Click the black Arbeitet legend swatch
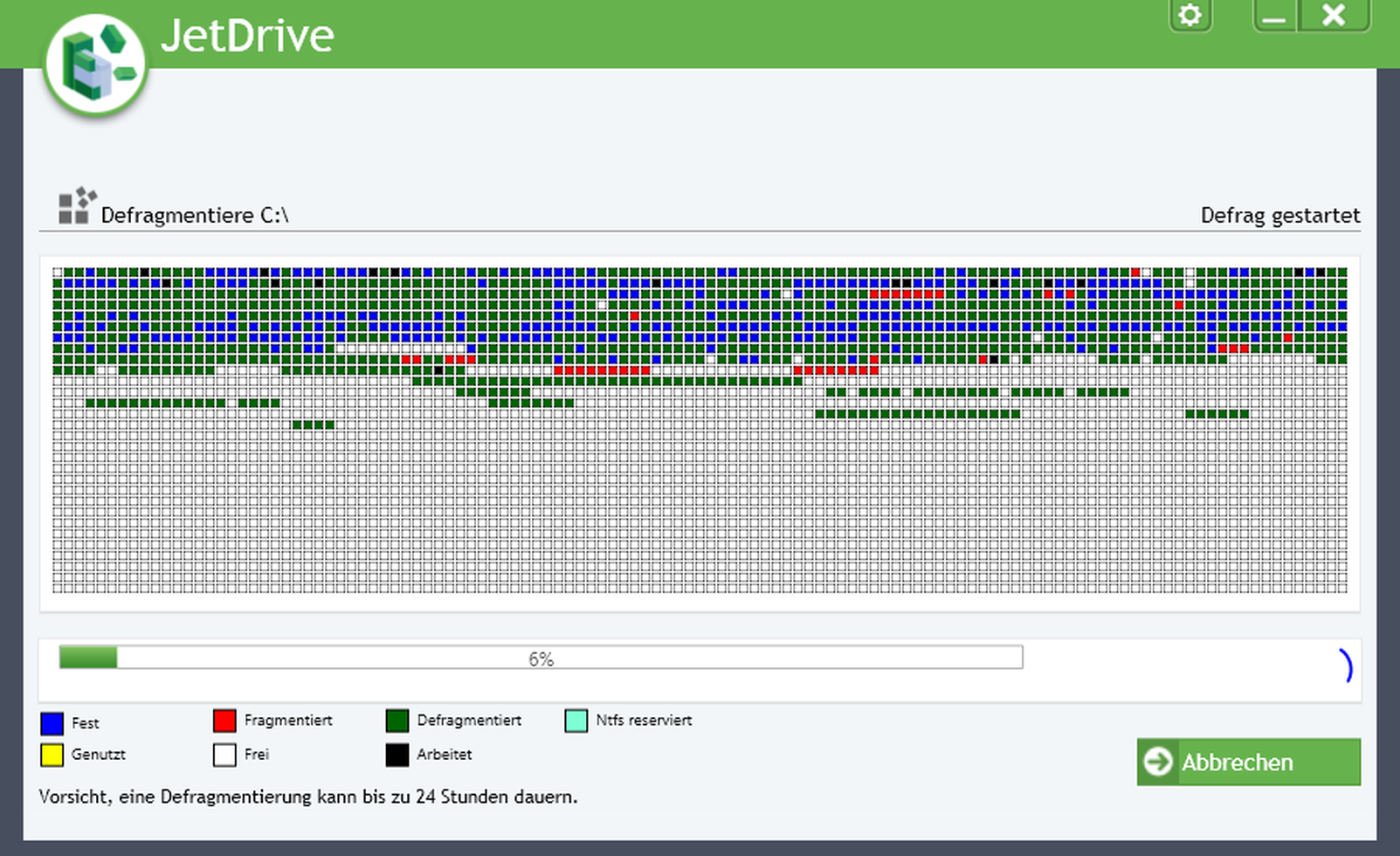This screenshot has height=856, width=1400. click(x=397, y=755)
